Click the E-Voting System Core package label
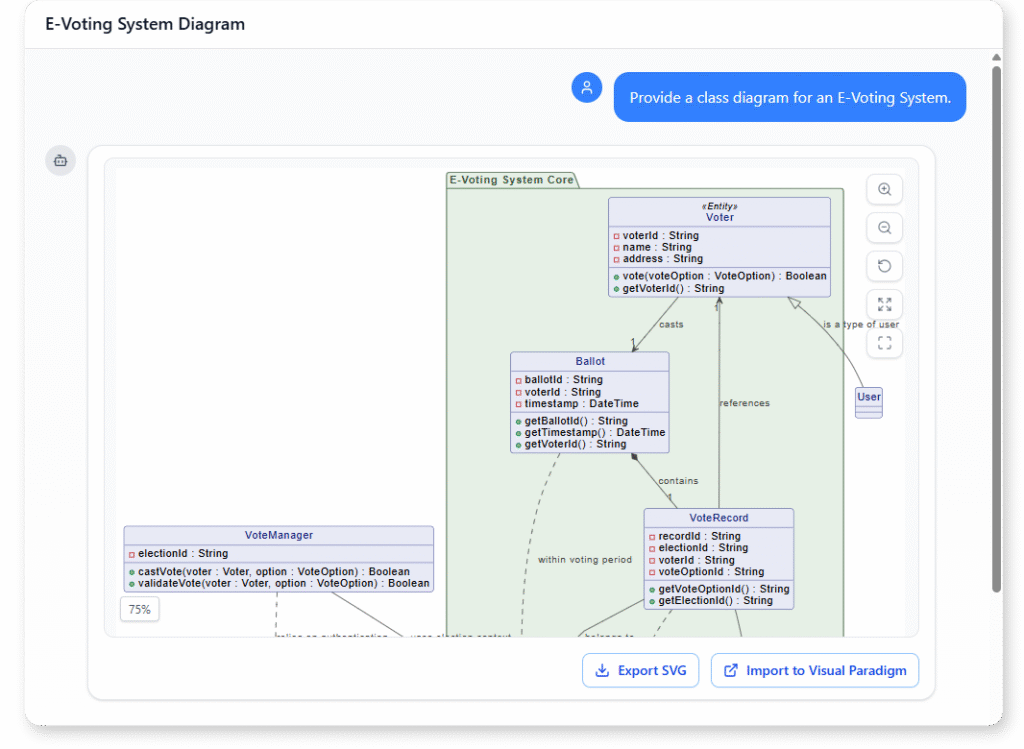 tap(510, 180)
